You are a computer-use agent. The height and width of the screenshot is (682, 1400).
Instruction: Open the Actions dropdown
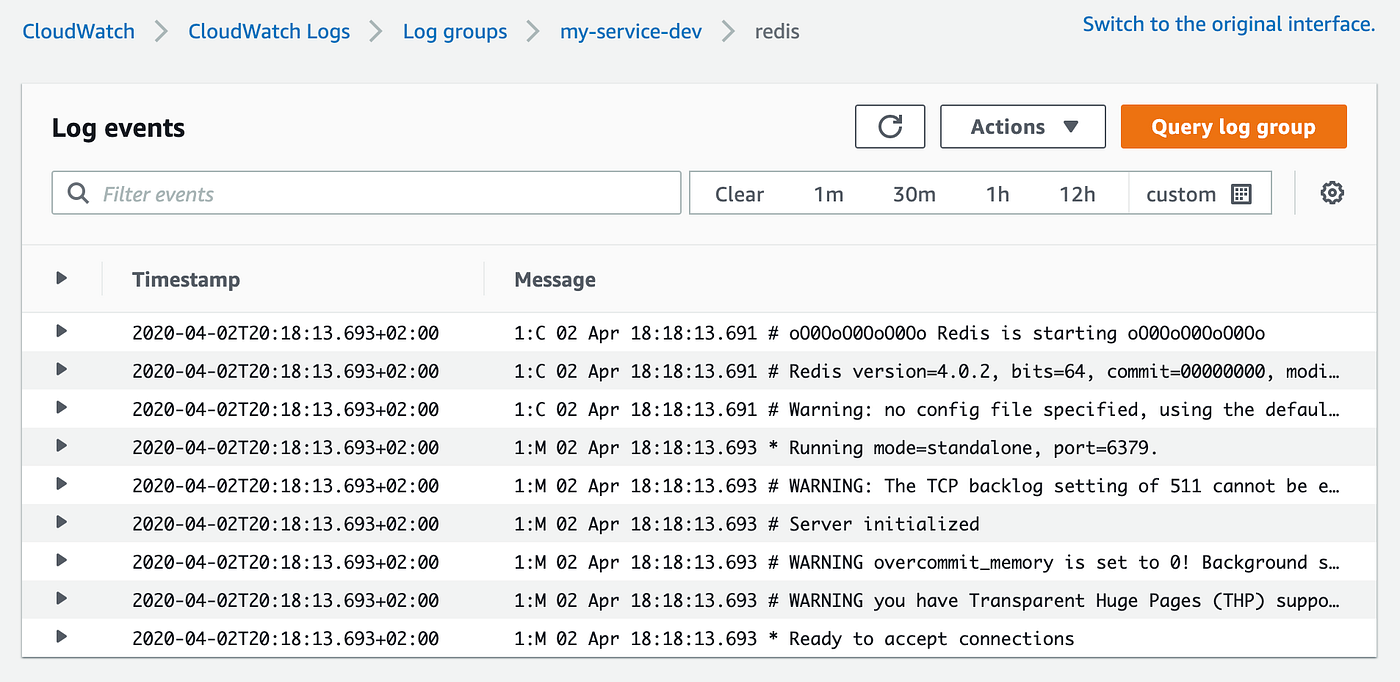point(1023,127)
